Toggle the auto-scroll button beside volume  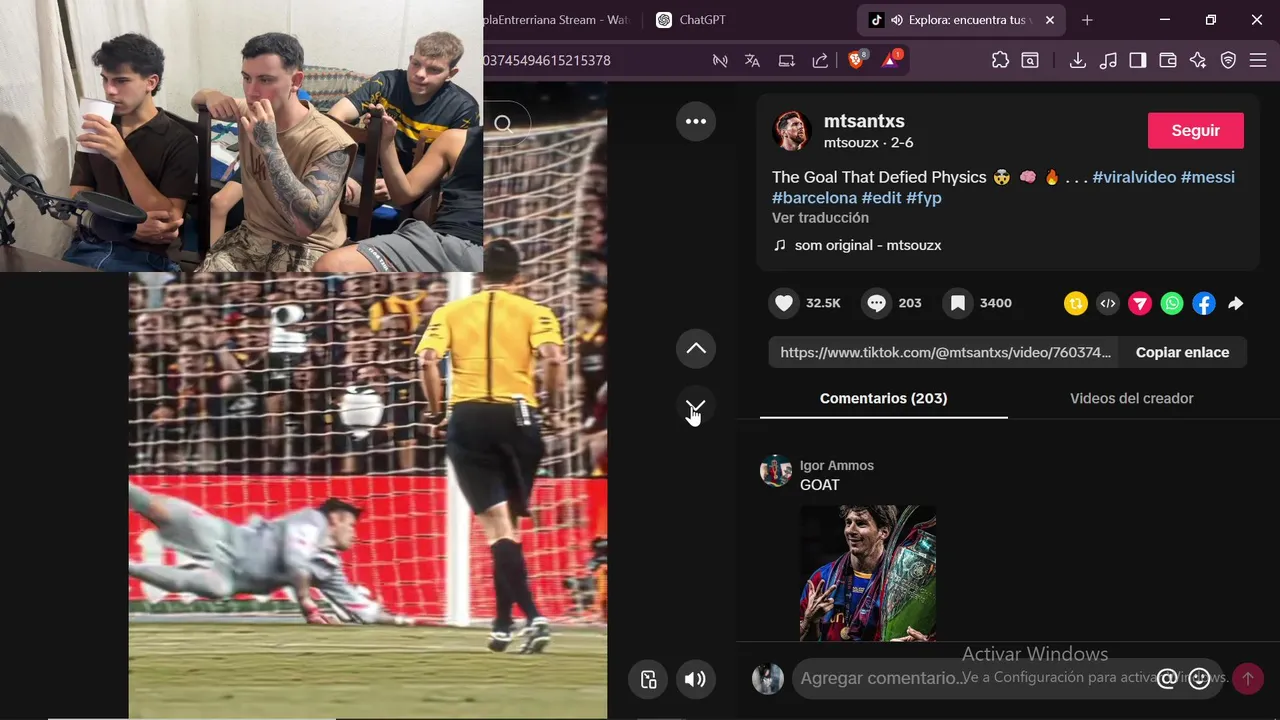(x=649, y=680)
